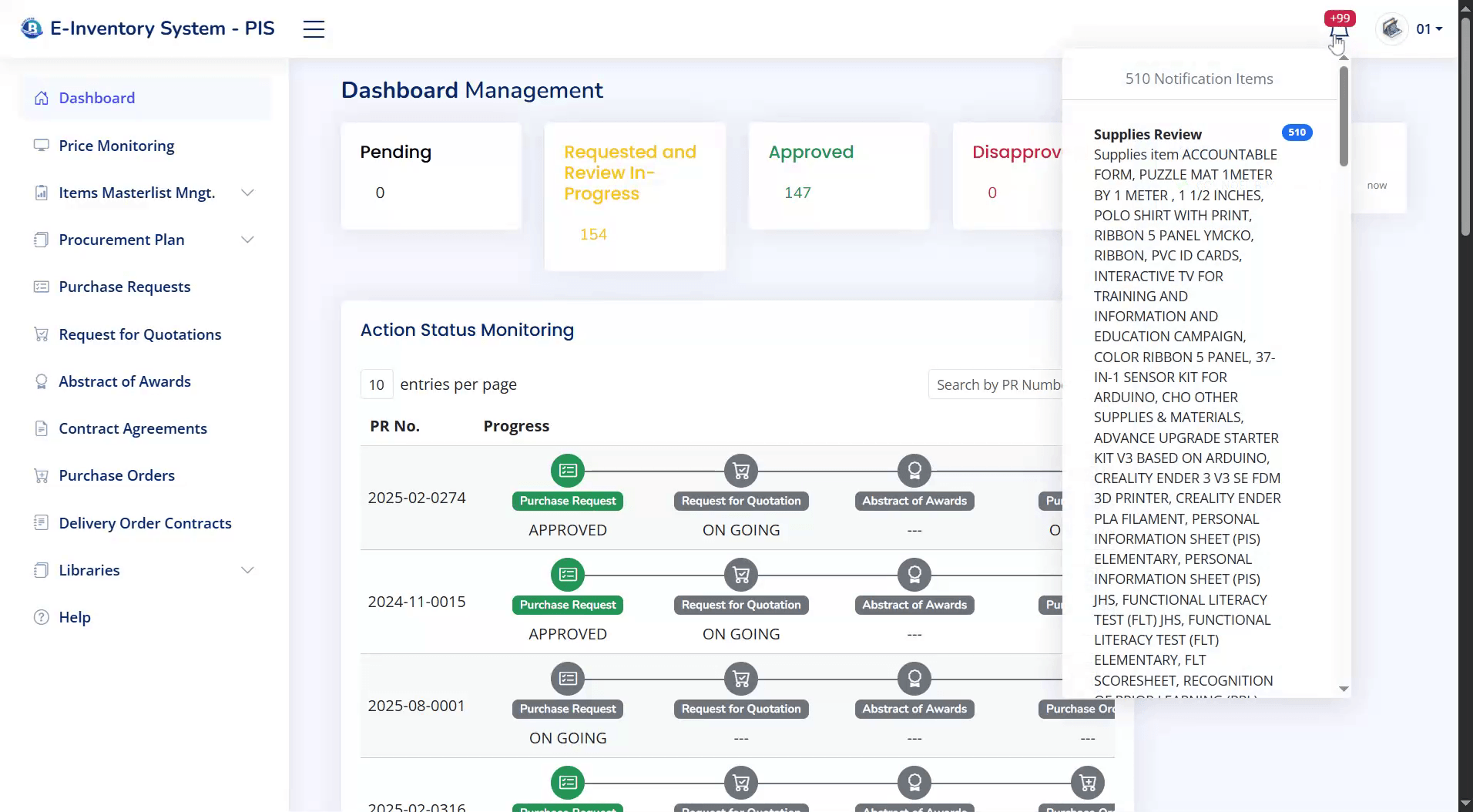Click the Search by PR Number field

point(998,384)
